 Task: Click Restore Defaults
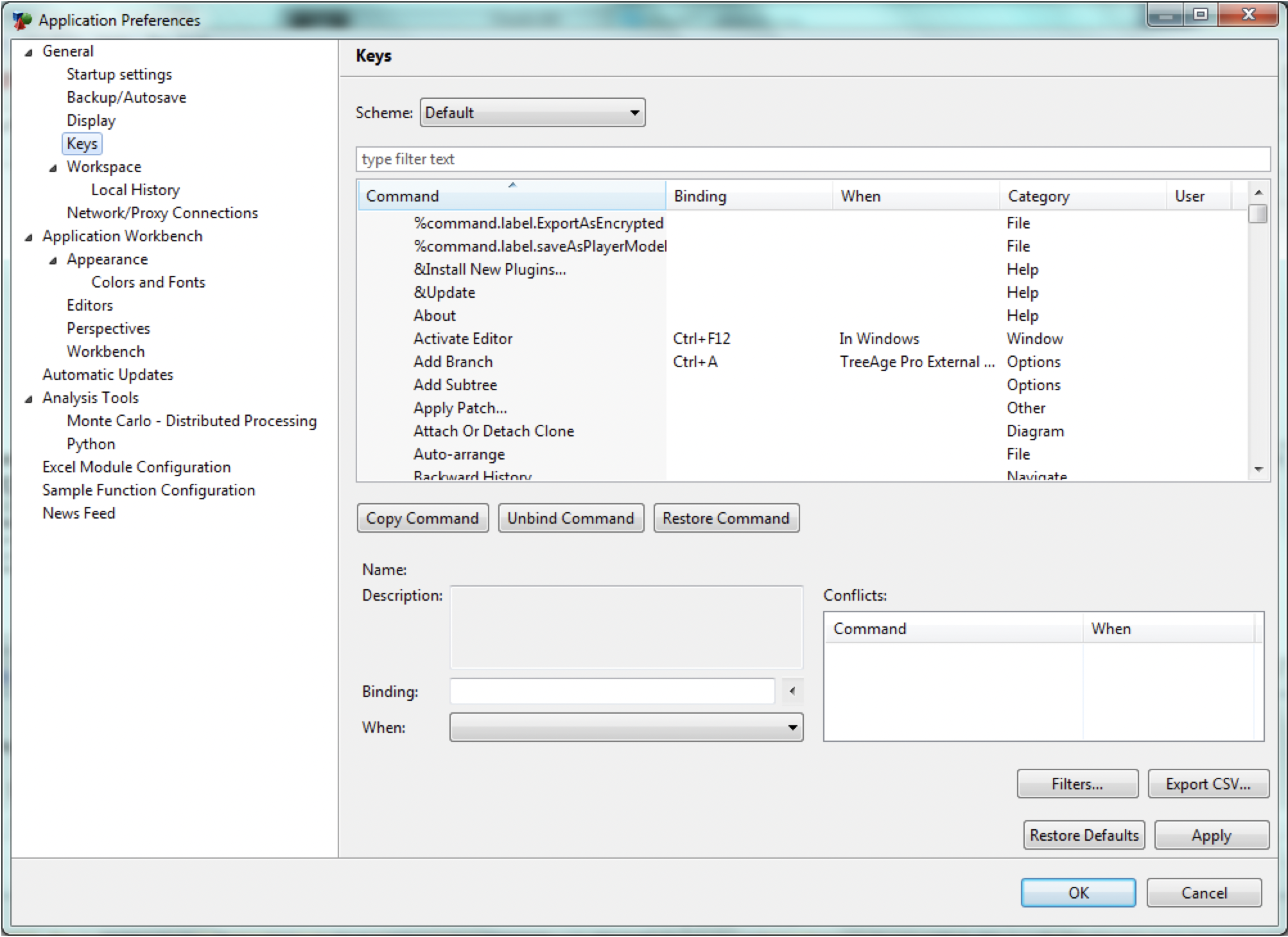[x=1083, y=834]
